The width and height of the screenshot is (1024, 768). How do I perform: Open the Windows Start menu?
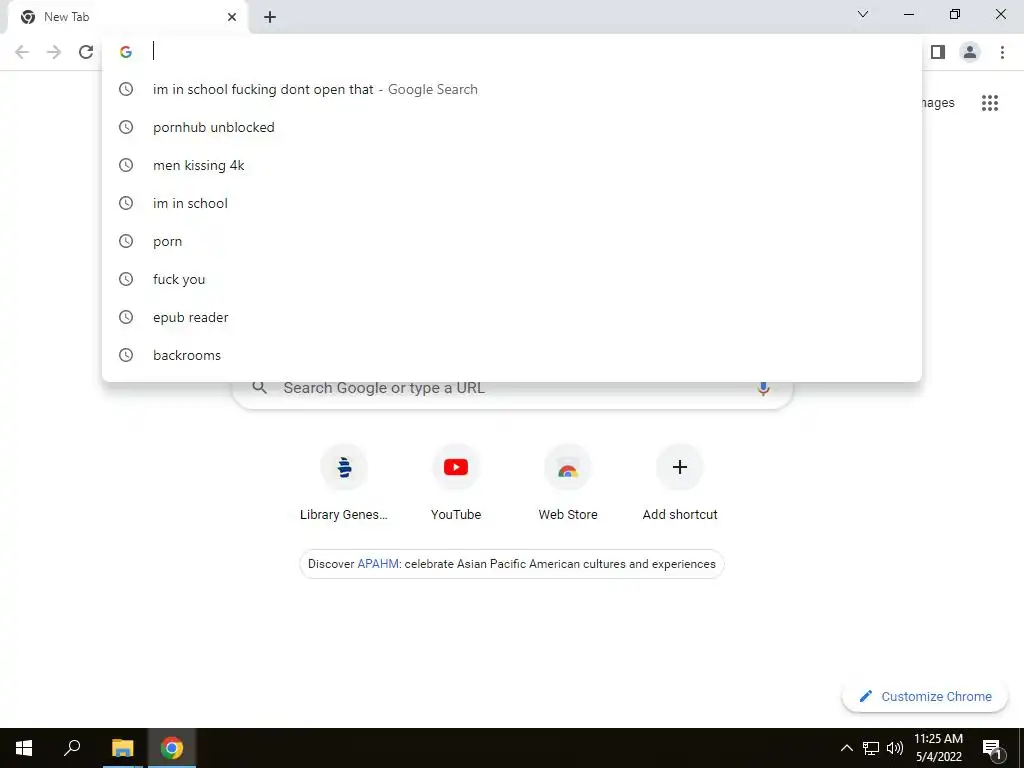(x=24, y=748)
